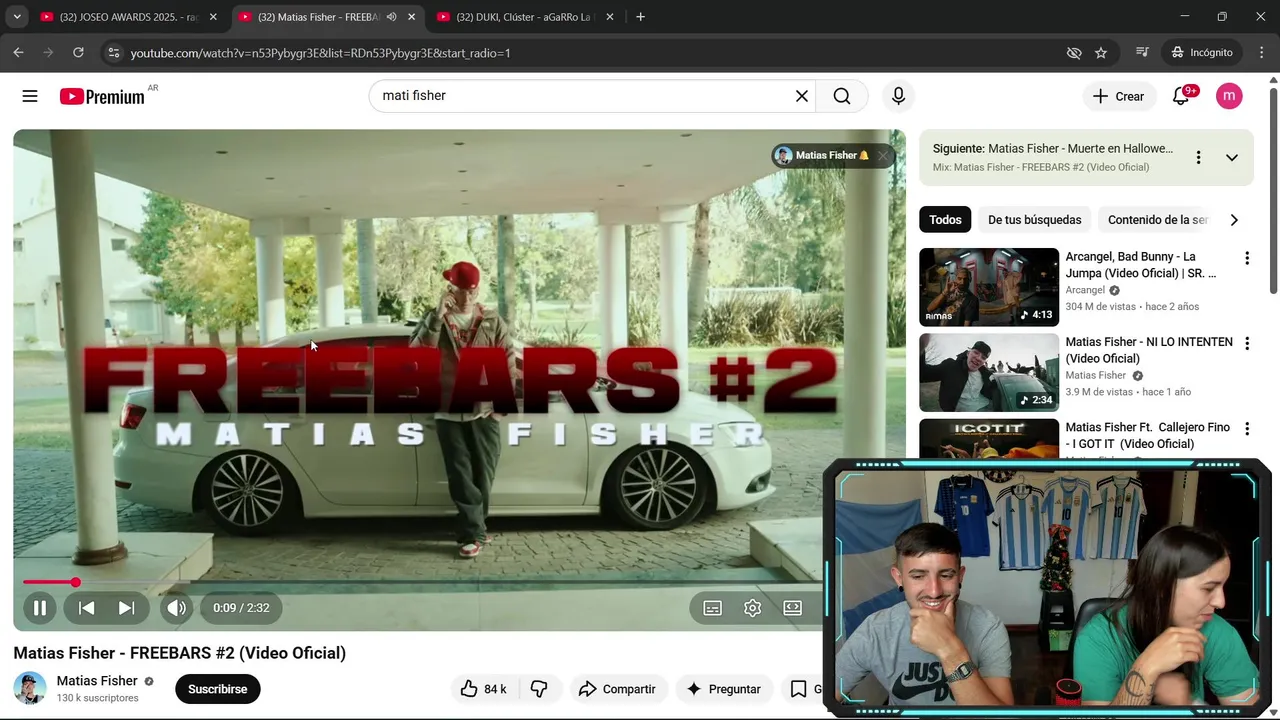
Task: Open the tab search dropdown
Action: point(17,17)
